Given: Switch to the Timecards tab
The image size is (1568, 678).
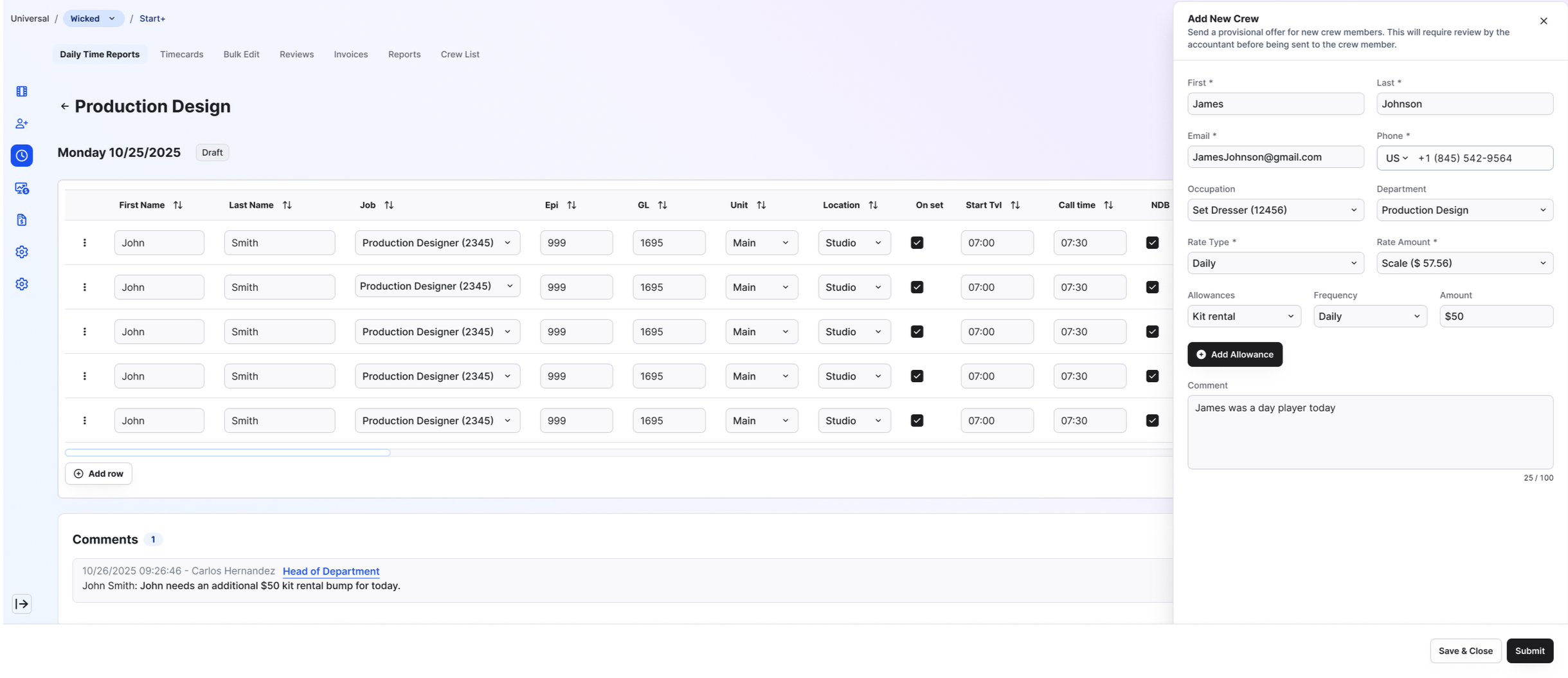Looking at the screenshot, I should pyautogui.click(x=181, y=54).
